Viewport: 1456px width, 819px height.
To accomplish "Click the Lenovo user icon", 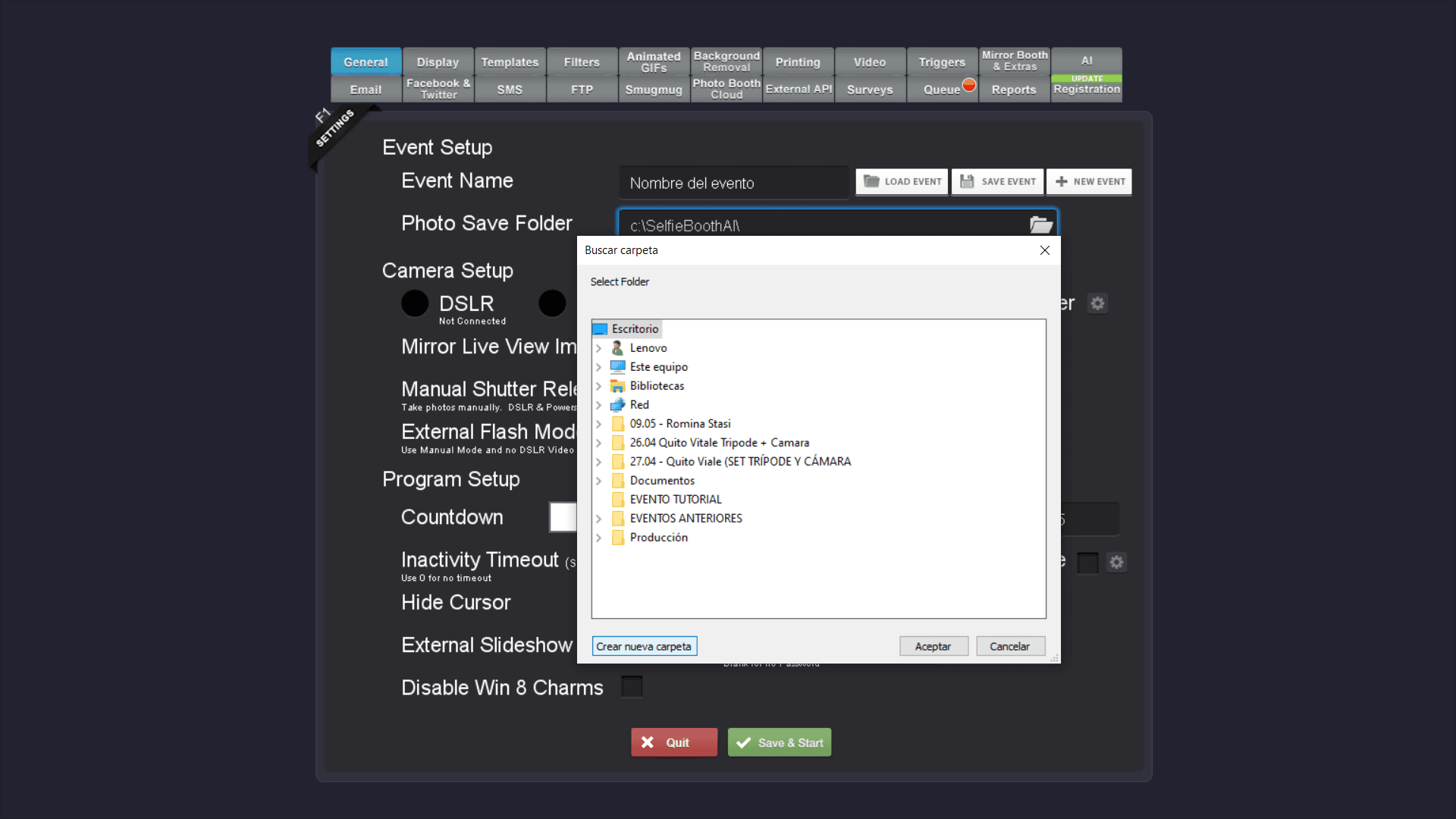I will 617,348.
